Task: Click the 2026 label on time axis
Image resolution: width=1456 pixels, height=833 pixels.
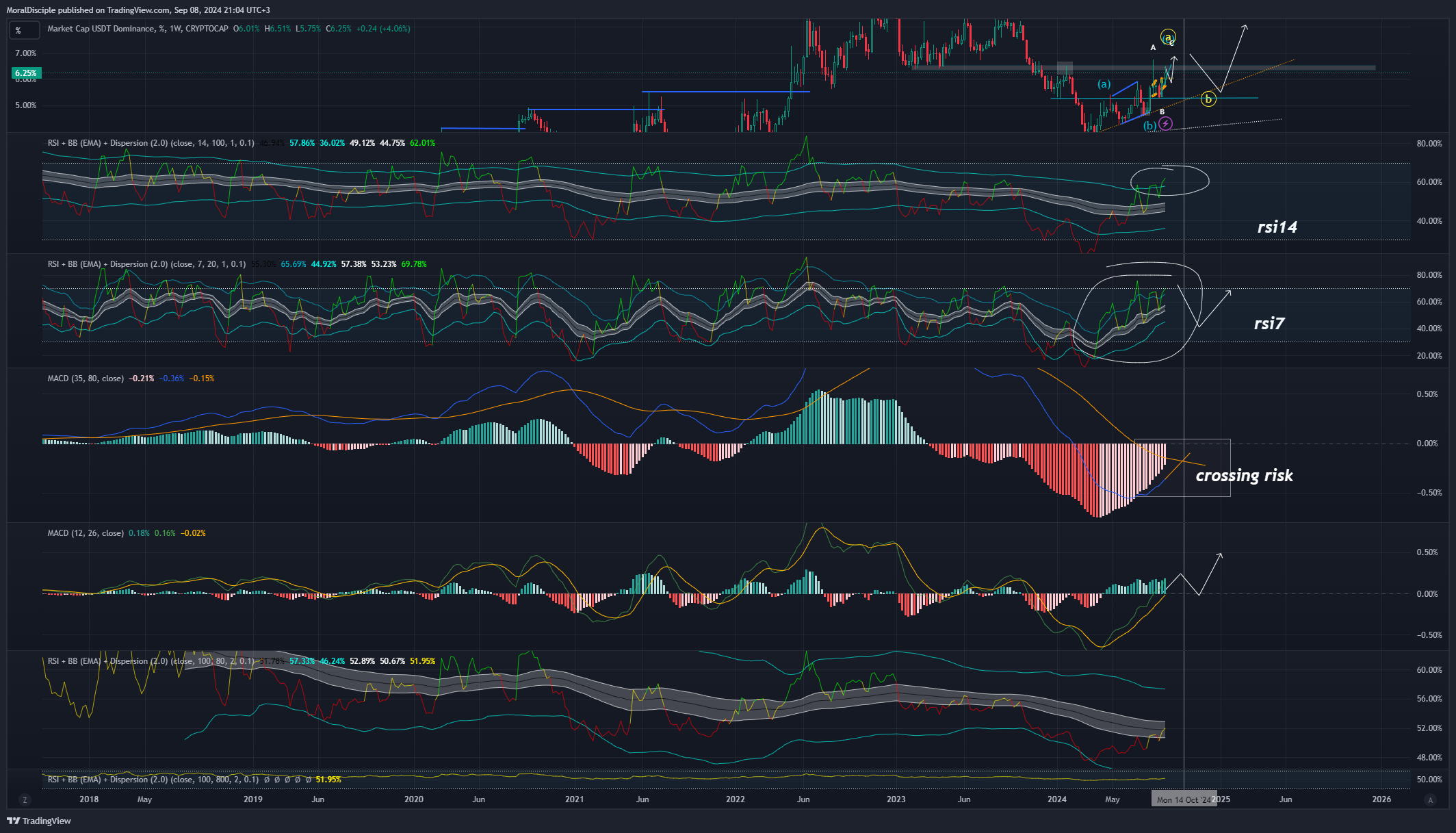Action: (1381, 799)
